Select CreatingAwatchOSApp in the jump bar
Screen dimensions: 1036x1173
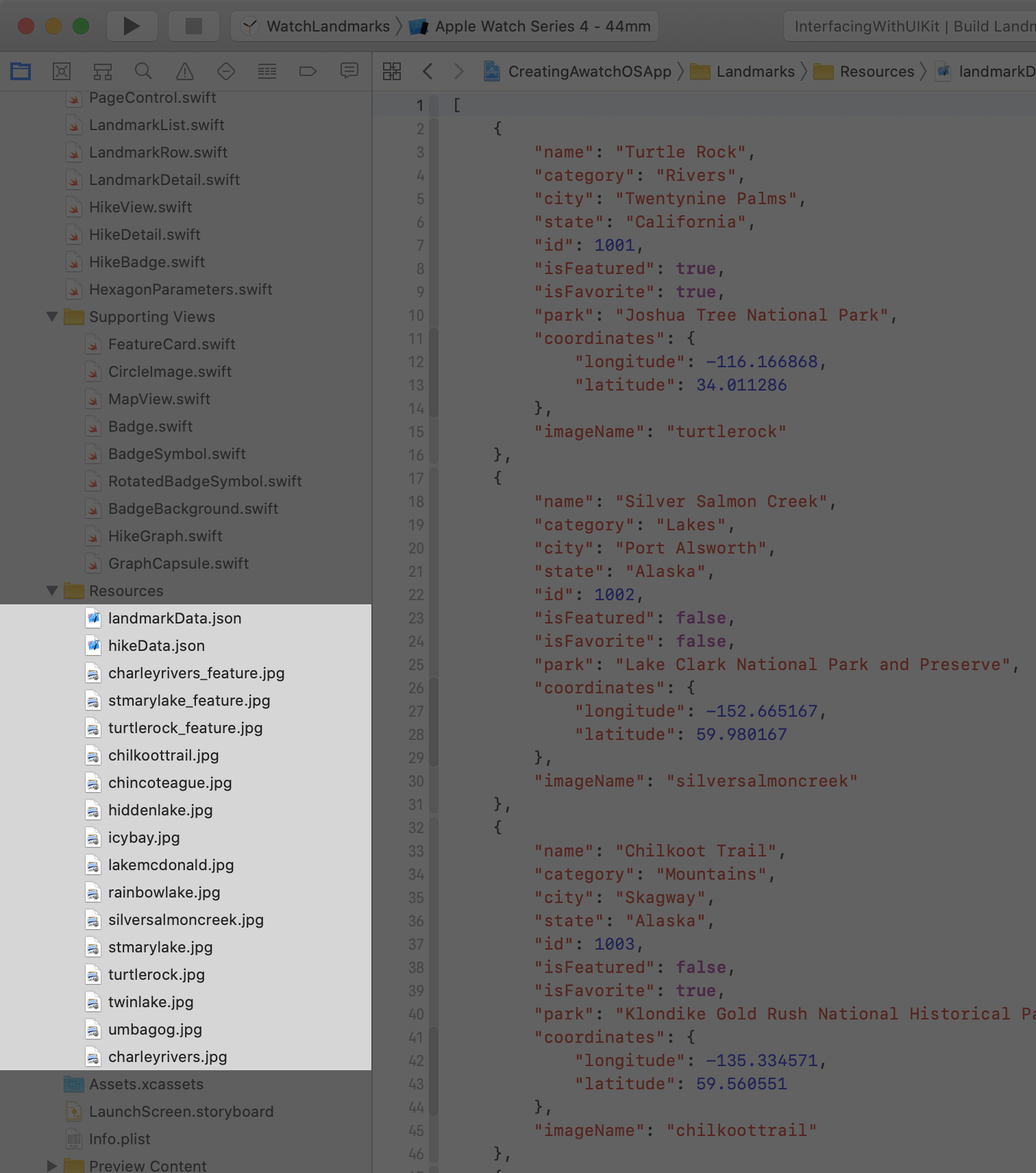(578, 71)
